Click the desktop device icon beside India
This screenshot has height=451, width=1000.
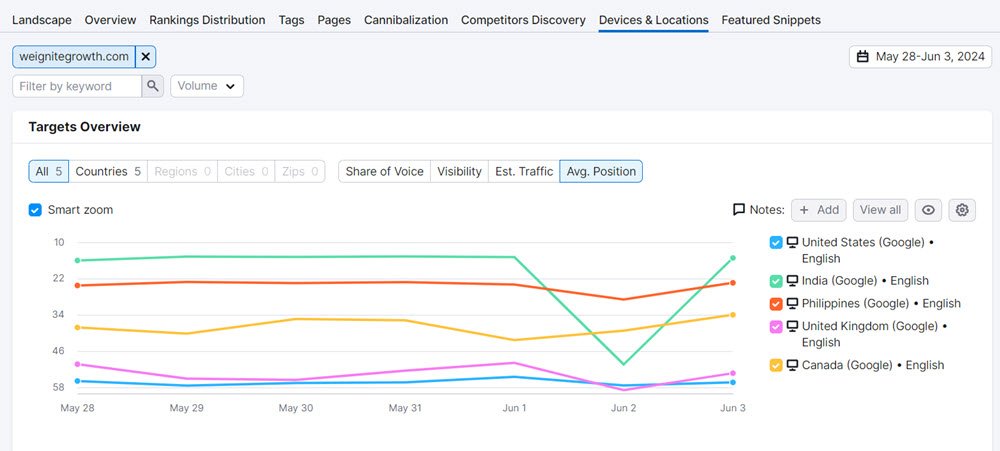pyautogui.click(x=792, y=281)
